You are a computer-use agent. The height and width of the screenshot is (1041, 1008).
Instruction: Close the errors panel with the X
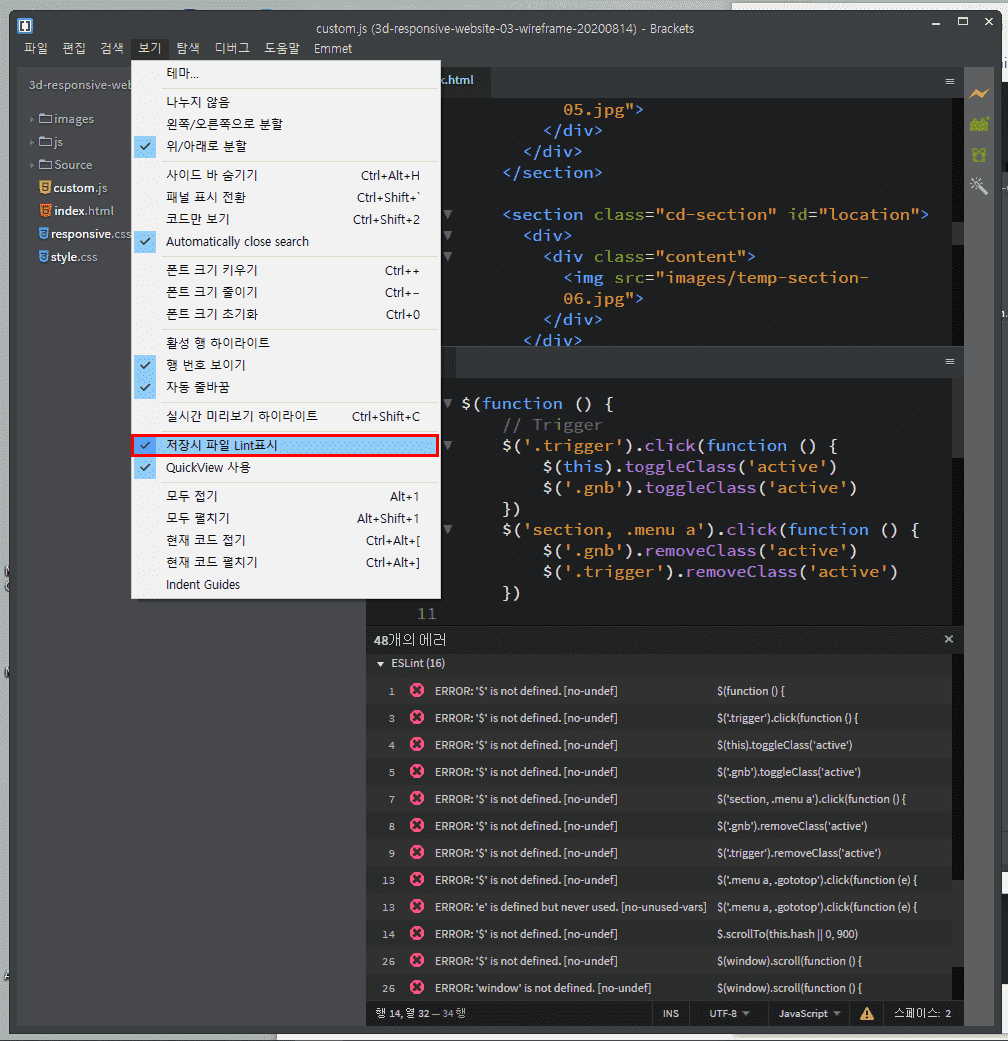click(x=949, y=639)
